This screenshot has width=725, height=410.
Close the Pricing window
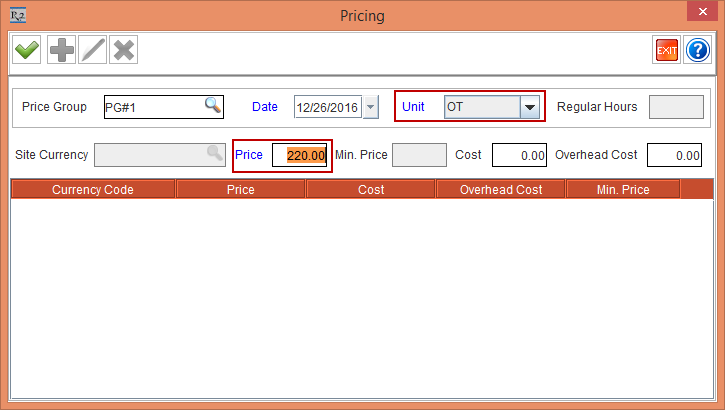tap(701, 14)
